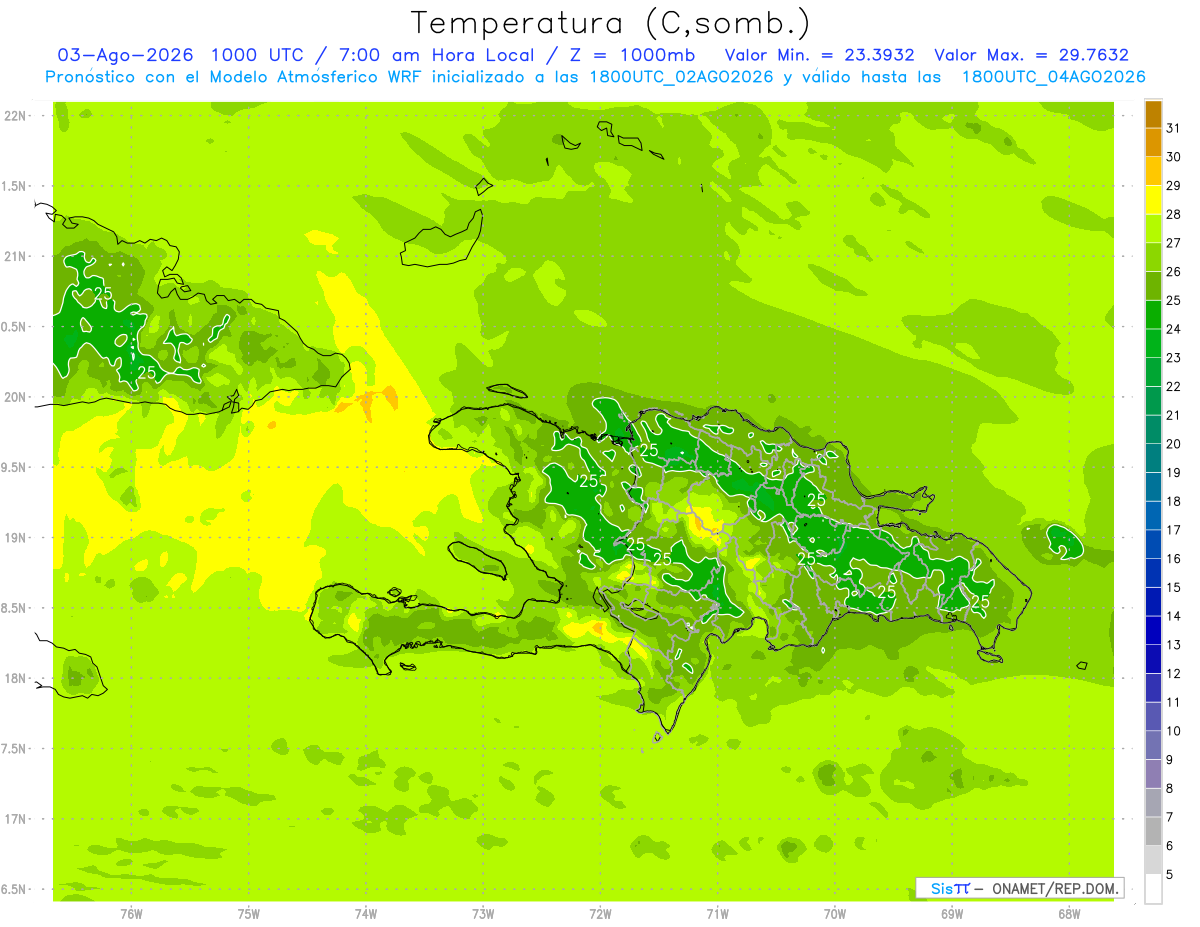Screen dimensions: 1200x927
Task: Click the 72W longitude axis label
Action: (600, 913)
